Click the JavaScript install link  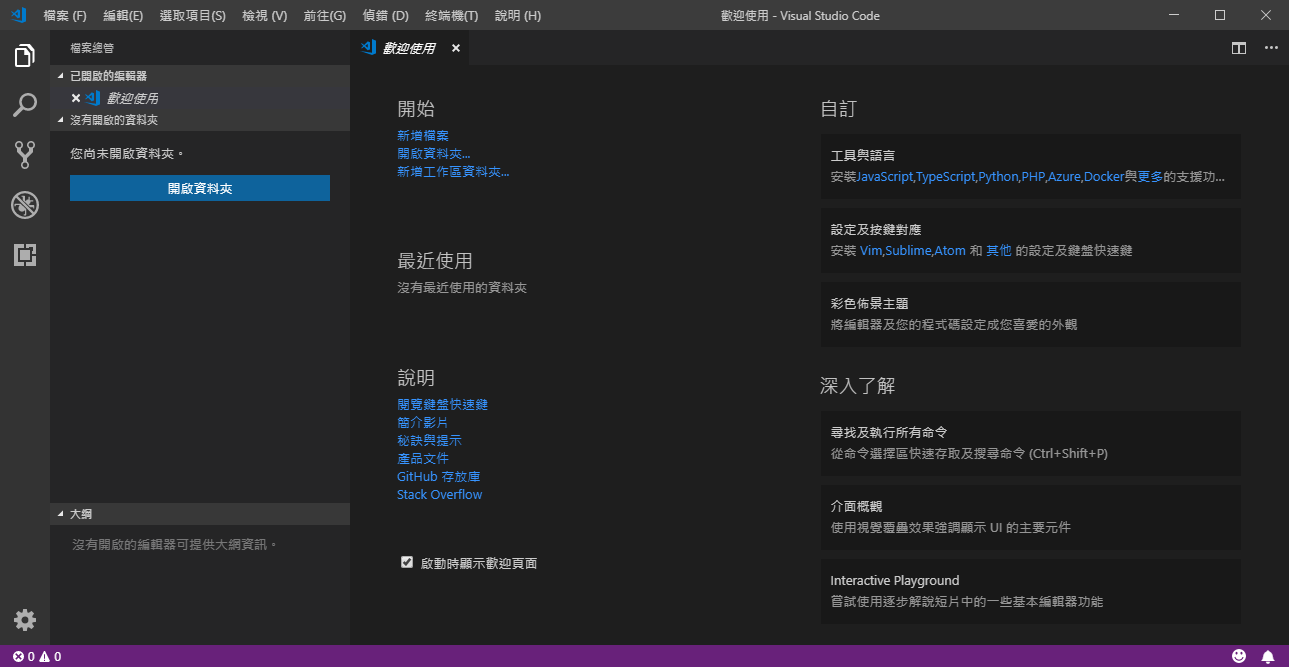click(885, 177)
